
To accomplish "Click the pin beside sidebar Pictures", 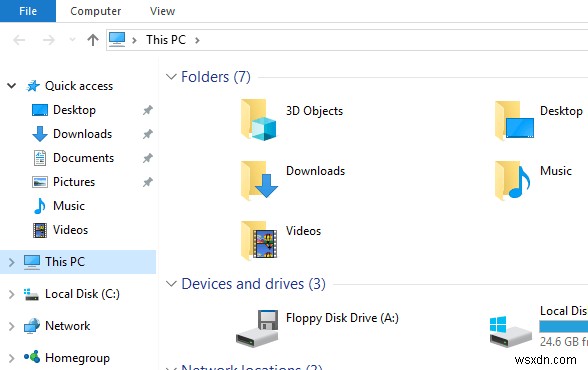I will pyautogui.click(x=147, y=182).
